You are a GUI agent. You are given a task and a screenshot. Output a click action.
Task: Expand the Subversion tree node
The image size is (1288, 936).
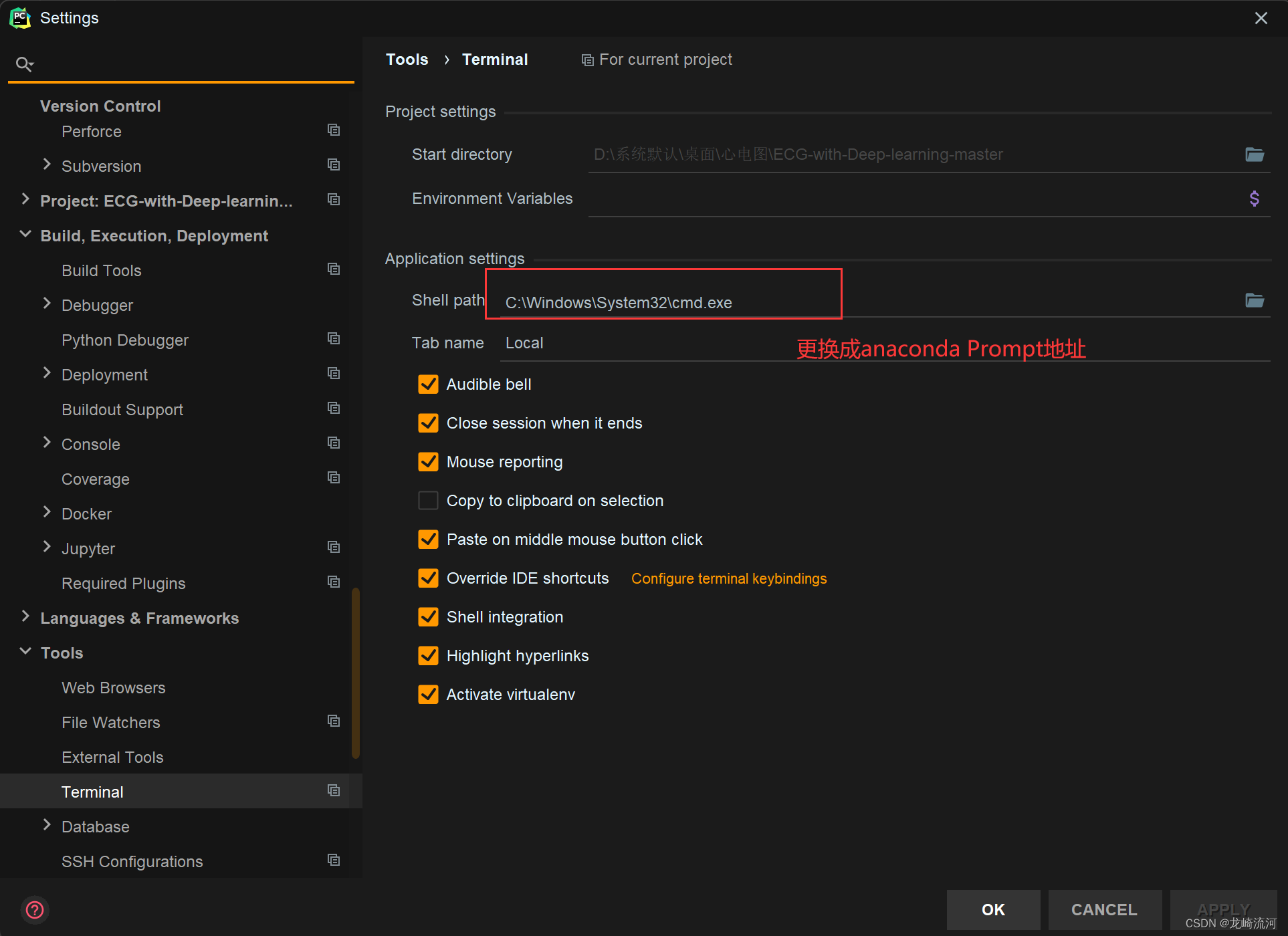[47, 165]
